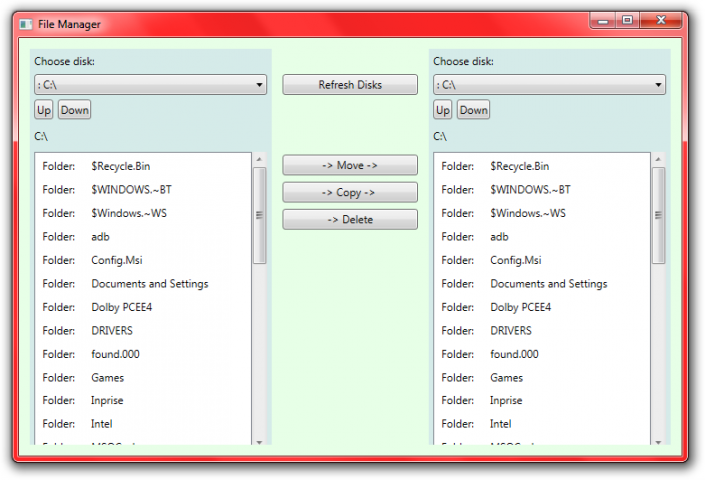
Task: Select adb folder in right list
Action: 542,237
